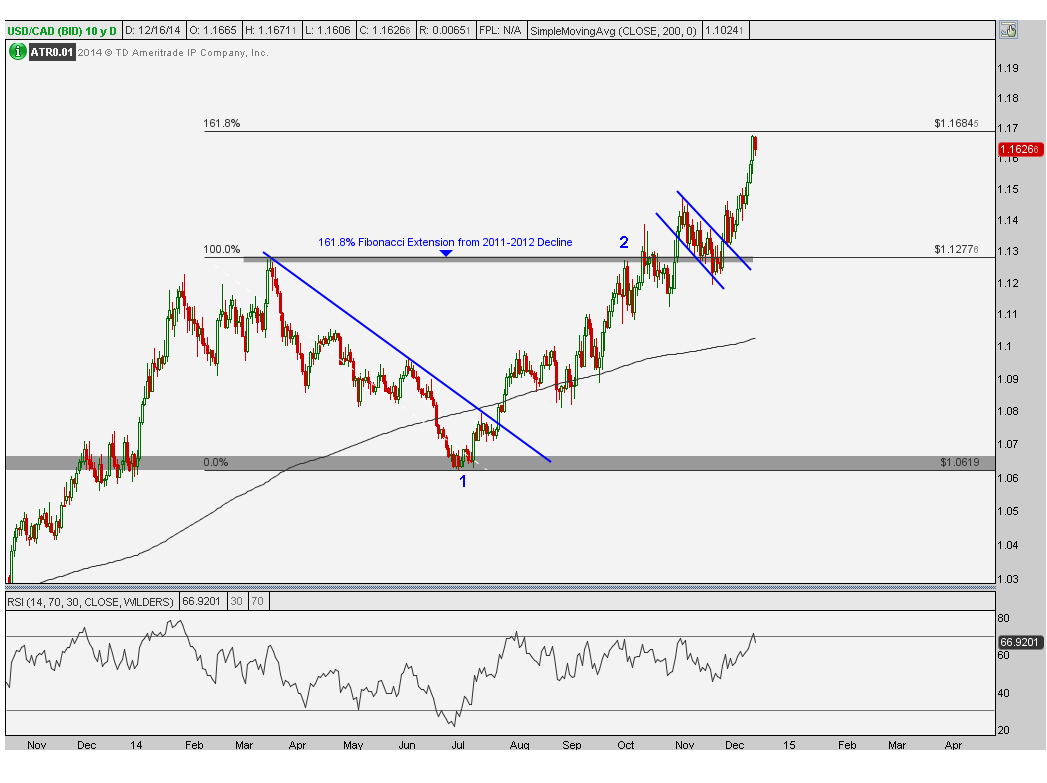
Task: Click the $1.0619 price label
Action: click(960, 463)
